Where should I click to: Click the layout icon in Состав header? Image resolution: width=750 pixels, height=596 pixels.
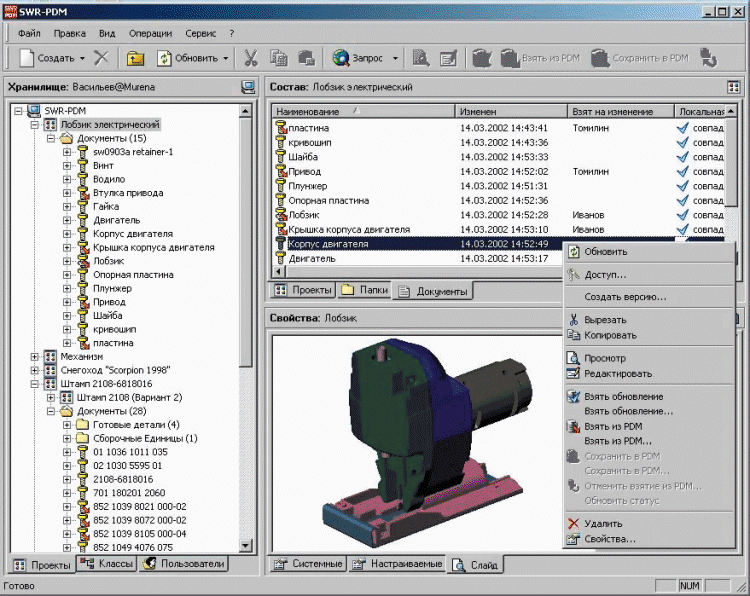733,87
